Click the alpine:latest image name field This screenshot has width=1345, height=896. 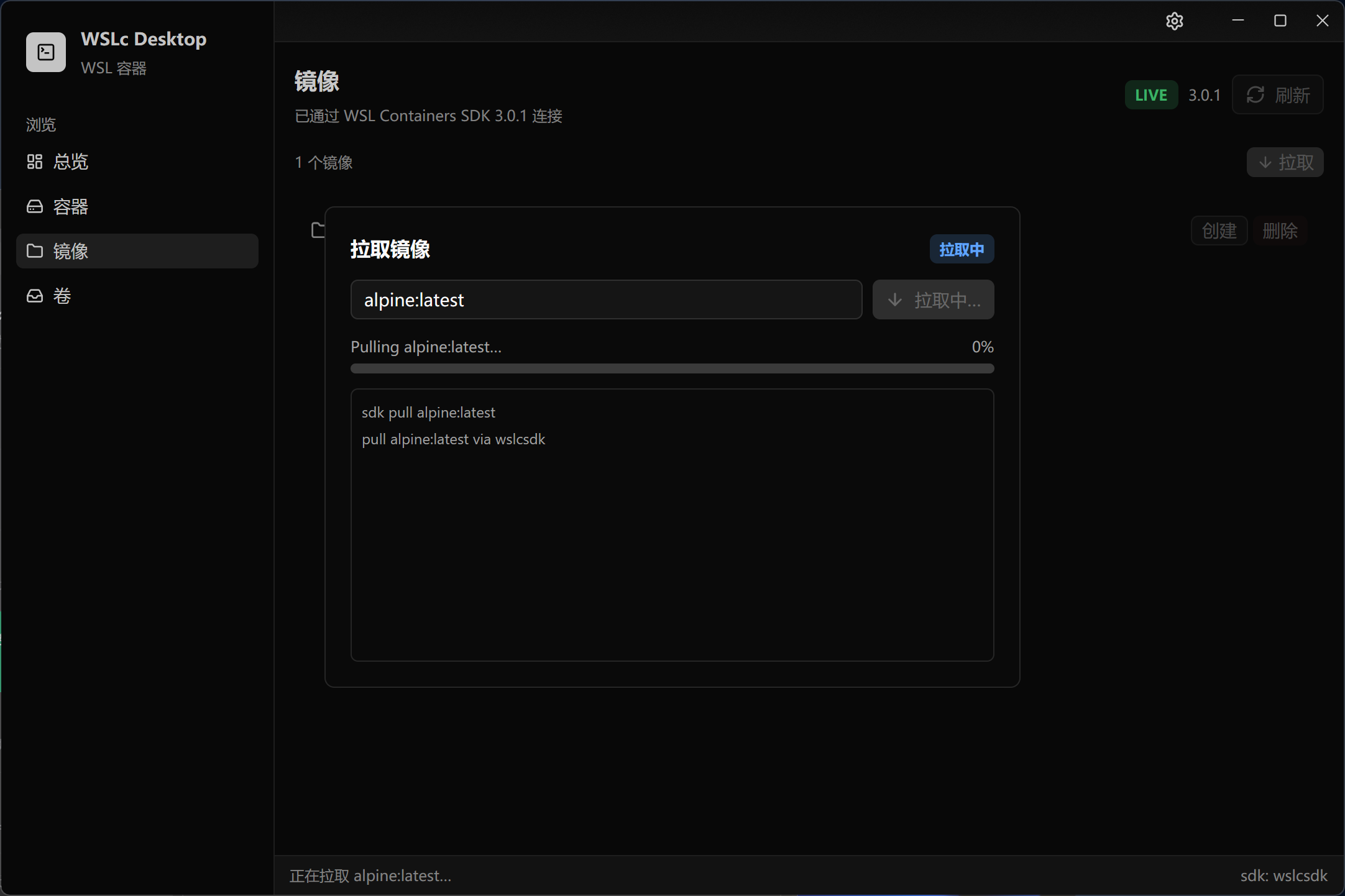pos(606,299)
